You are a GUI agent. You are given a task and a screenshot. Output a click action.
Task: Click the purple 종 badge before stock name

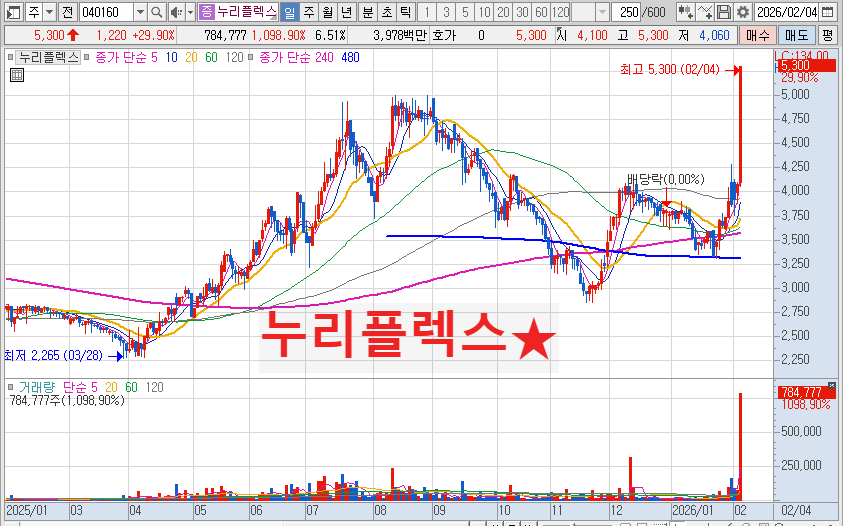pos(206,12)
